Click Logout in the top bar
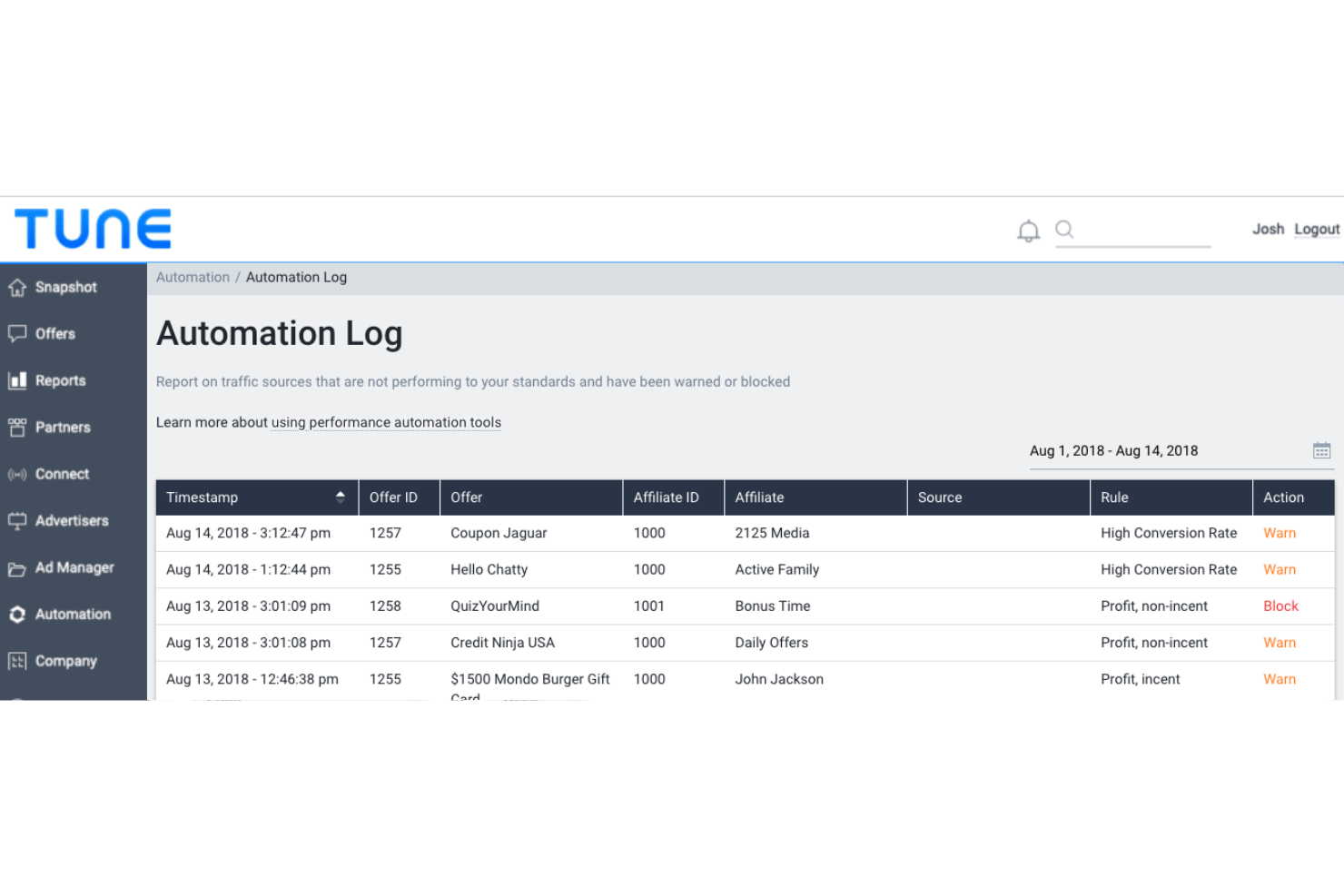This screenshot has width=1344, height=896. pos(1316,229)
